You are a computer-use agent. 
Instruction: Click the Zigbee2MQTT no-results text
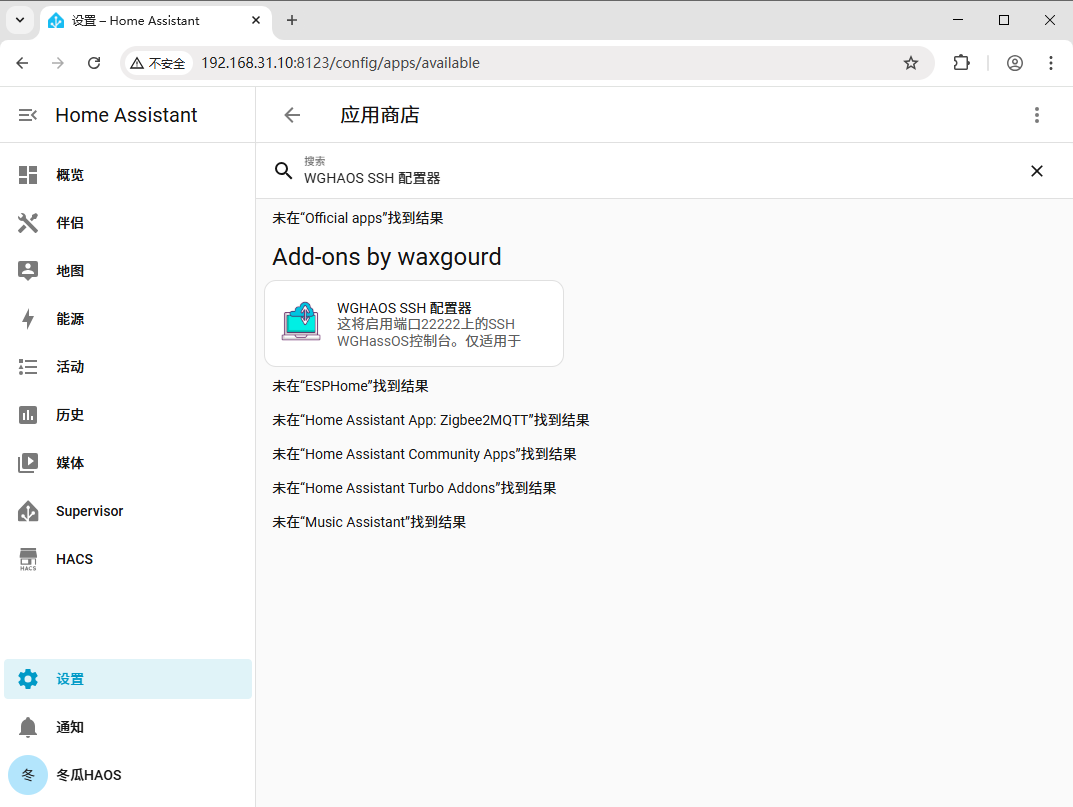coord(431,420)
